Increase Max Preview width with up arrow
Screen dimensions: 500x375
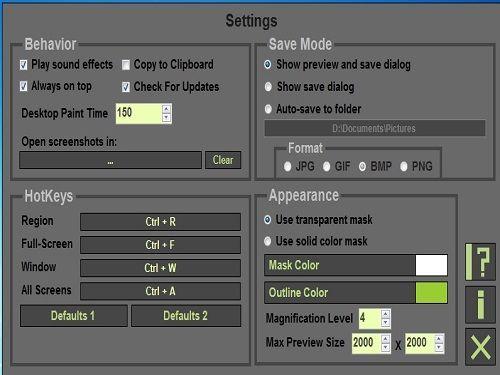tap(385, 339)
